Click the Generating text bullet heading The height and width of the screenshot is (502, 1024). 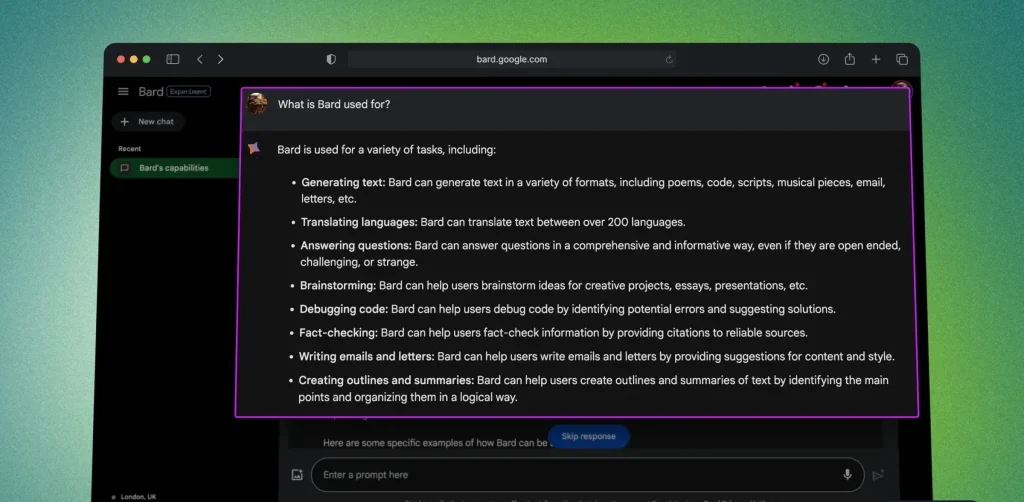pos(344,182)
